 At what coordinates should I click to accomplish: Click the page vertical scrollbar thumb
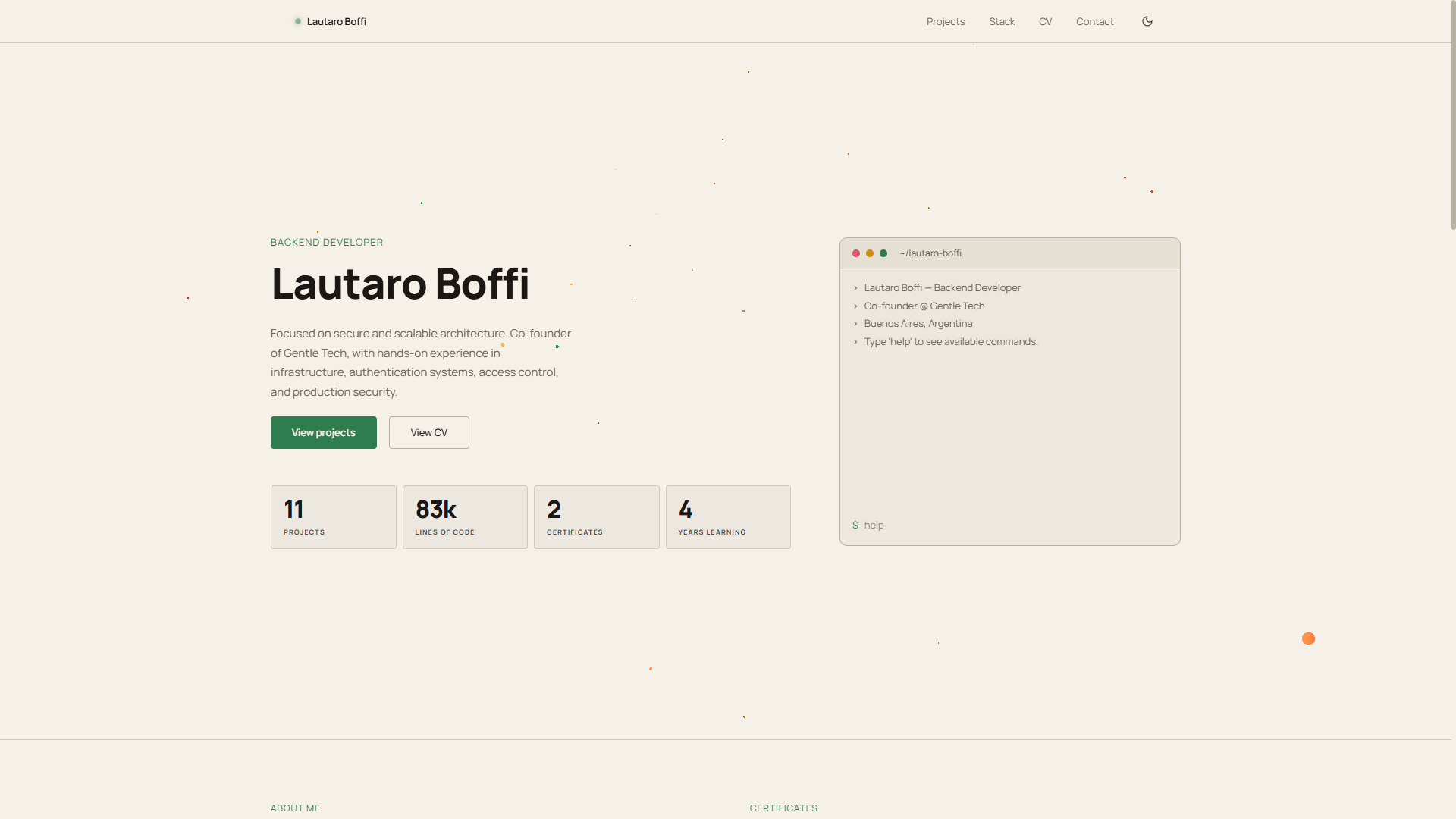(1453, 115)
